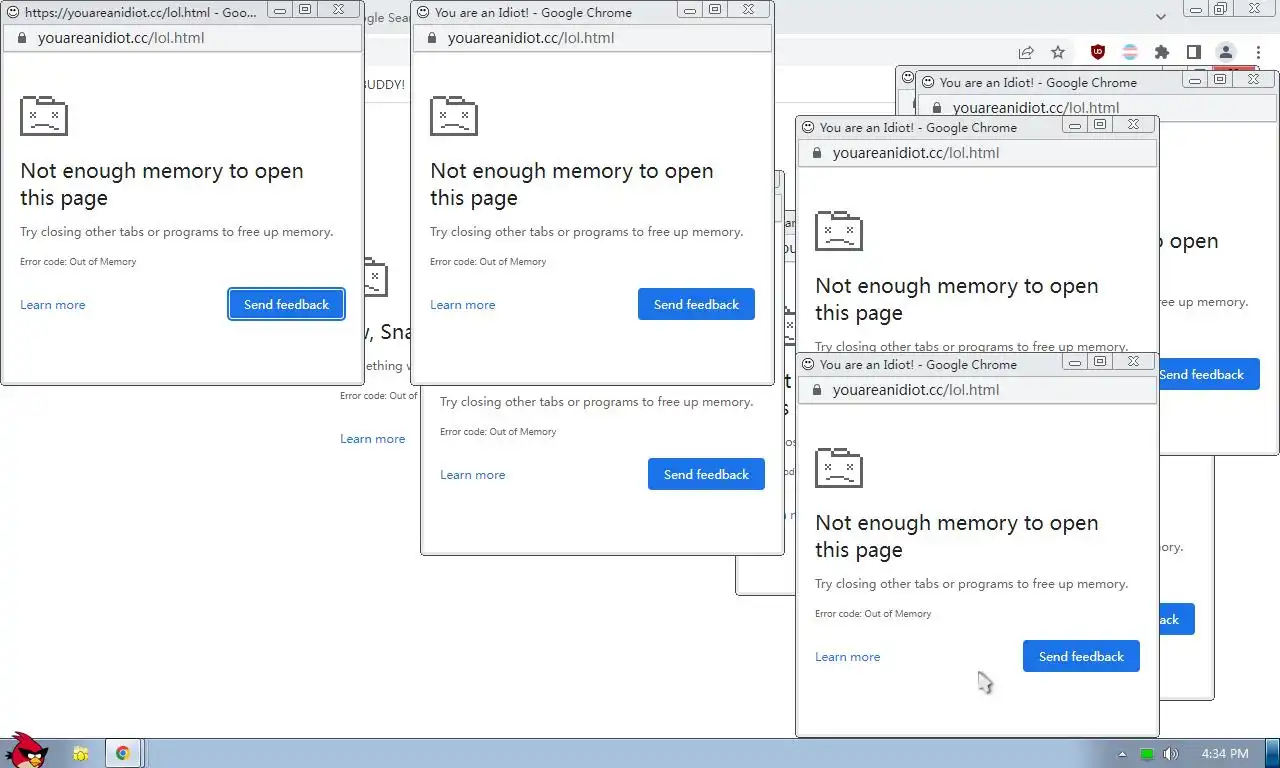Open the folder icon pinned on the taskbar
The height and width of the screenshot is (768, 1280).
(80, 753)
